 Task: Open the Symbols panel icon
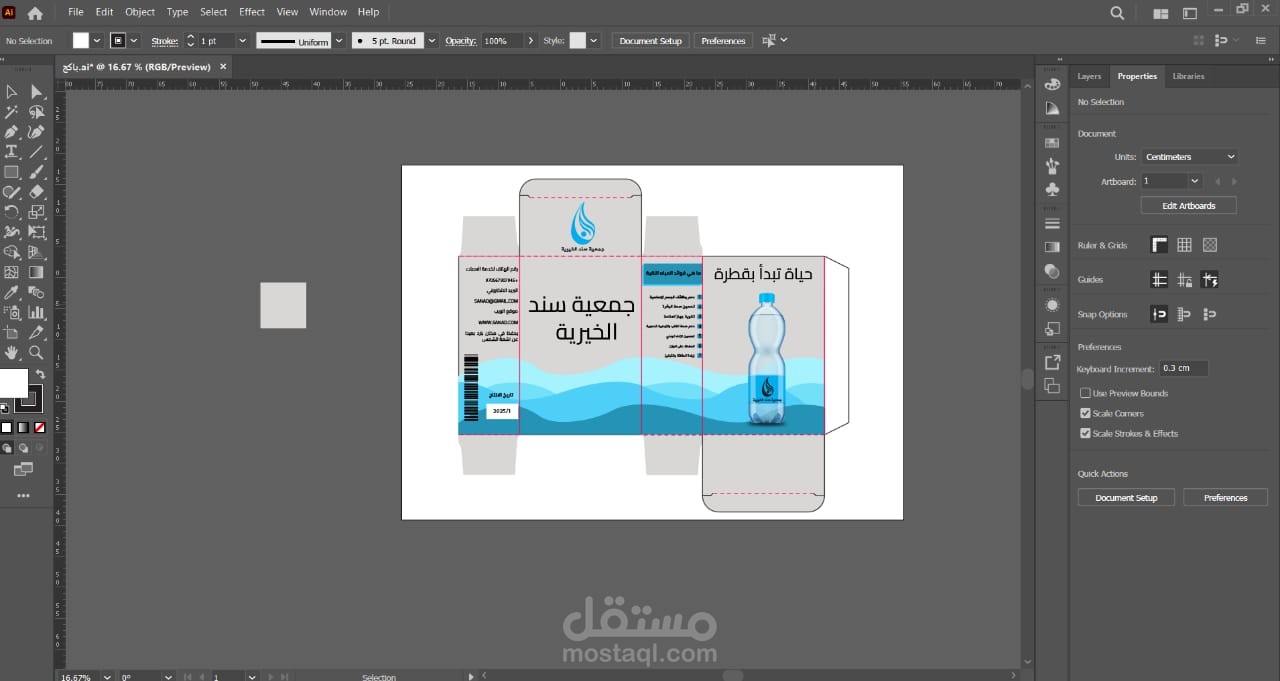pyautogui.click(x=1052, y=188)
